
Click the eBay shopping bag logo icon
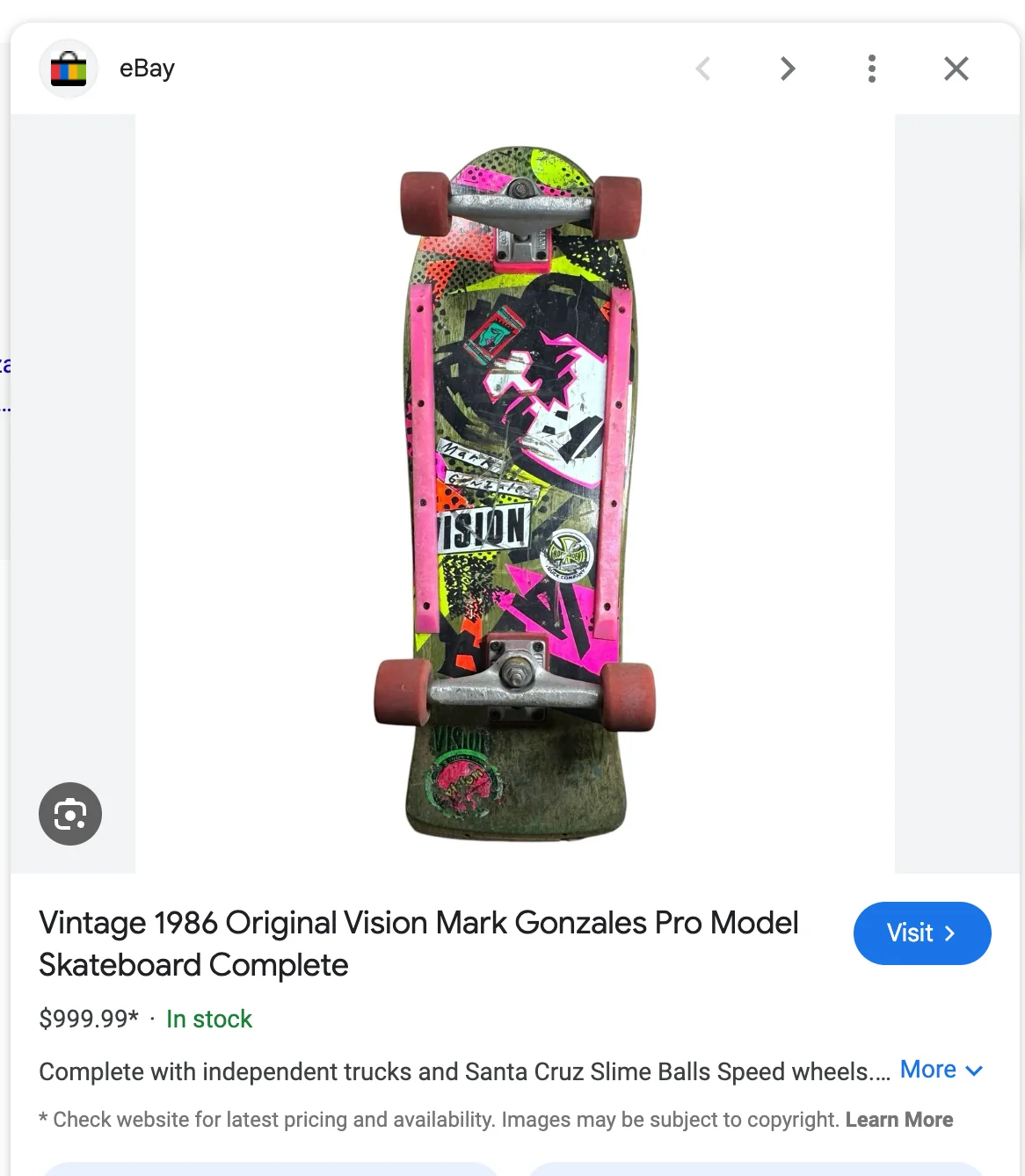click(68, 68)
